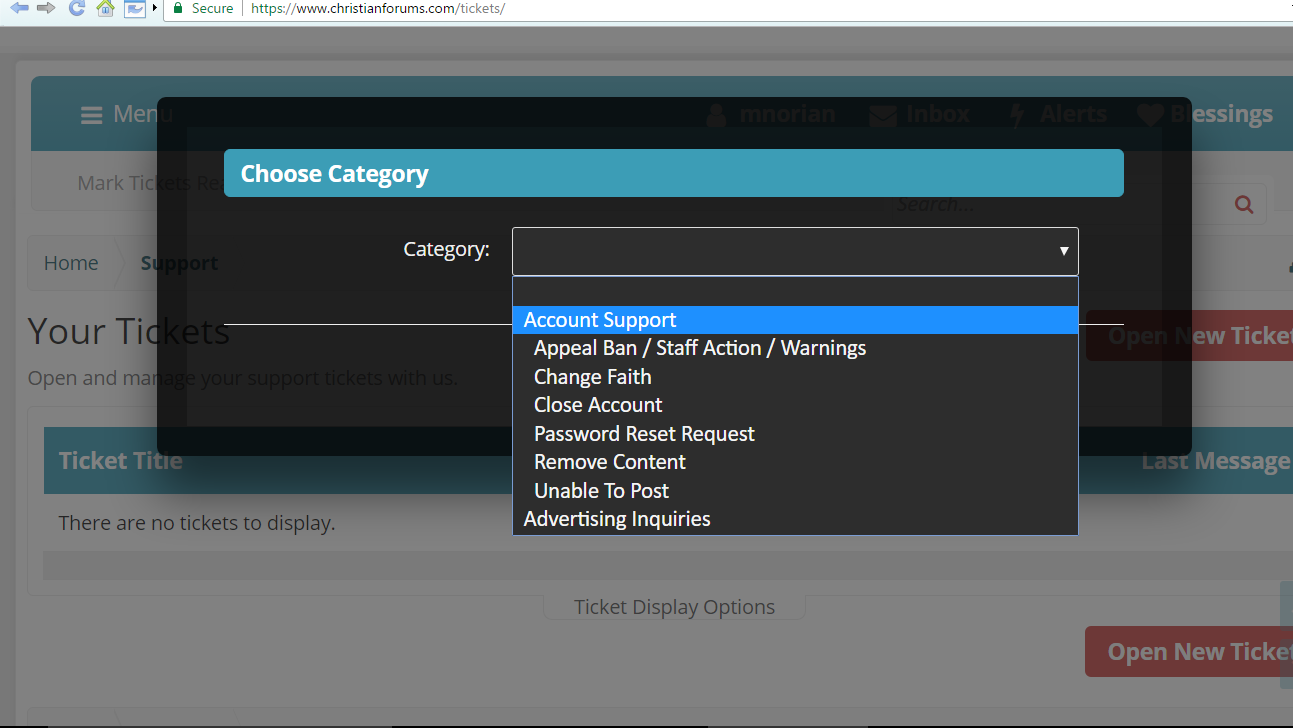The width and height of the screenshot is (1293, 728).
Task: Open the Inbox
Action: tap(919, 114)
